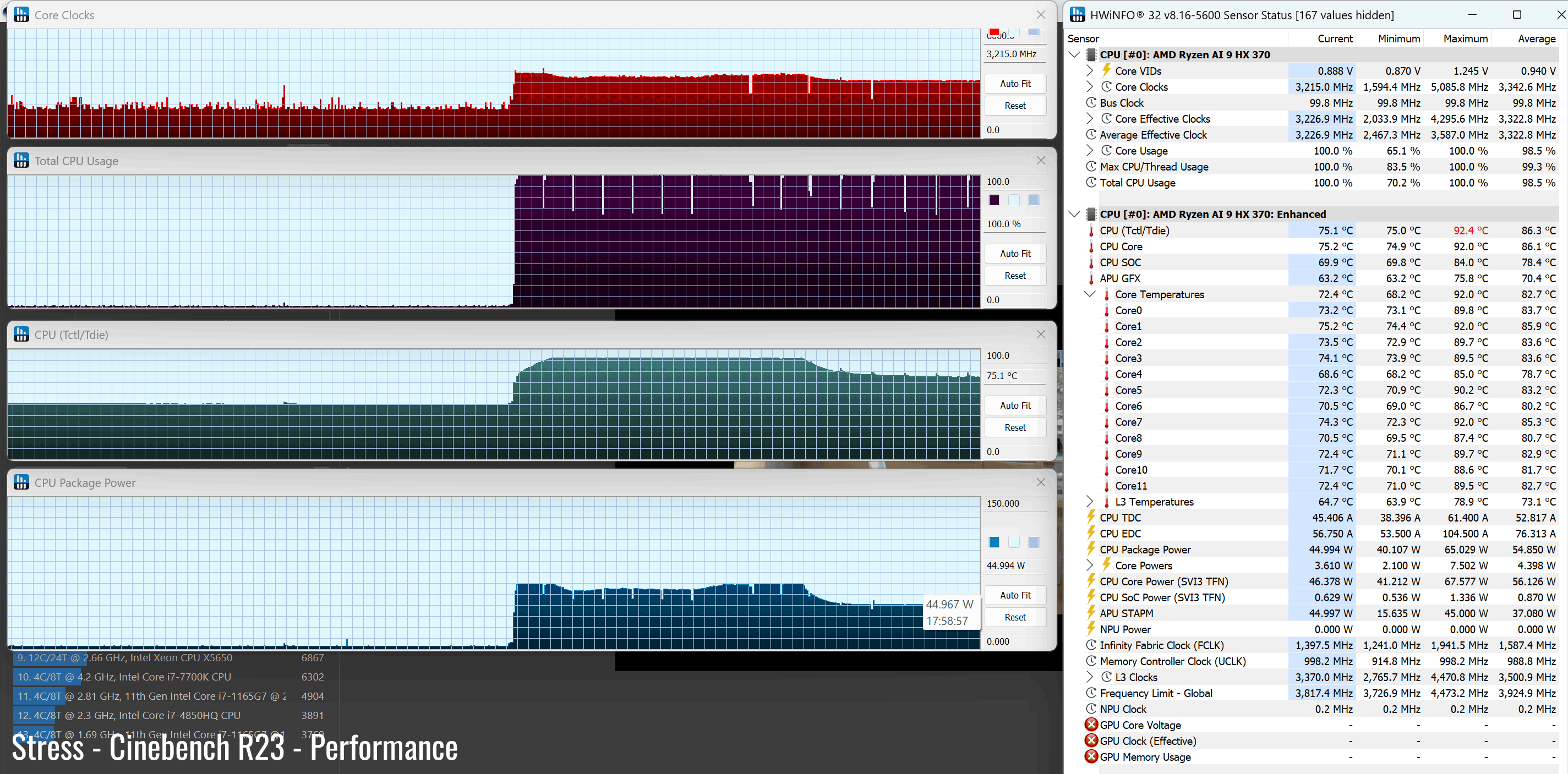Image resolution: width=1568 pixels, height=774 pixels.
Task: Close the CPU Package Power graph window
Action: [x=1040, y=482]
